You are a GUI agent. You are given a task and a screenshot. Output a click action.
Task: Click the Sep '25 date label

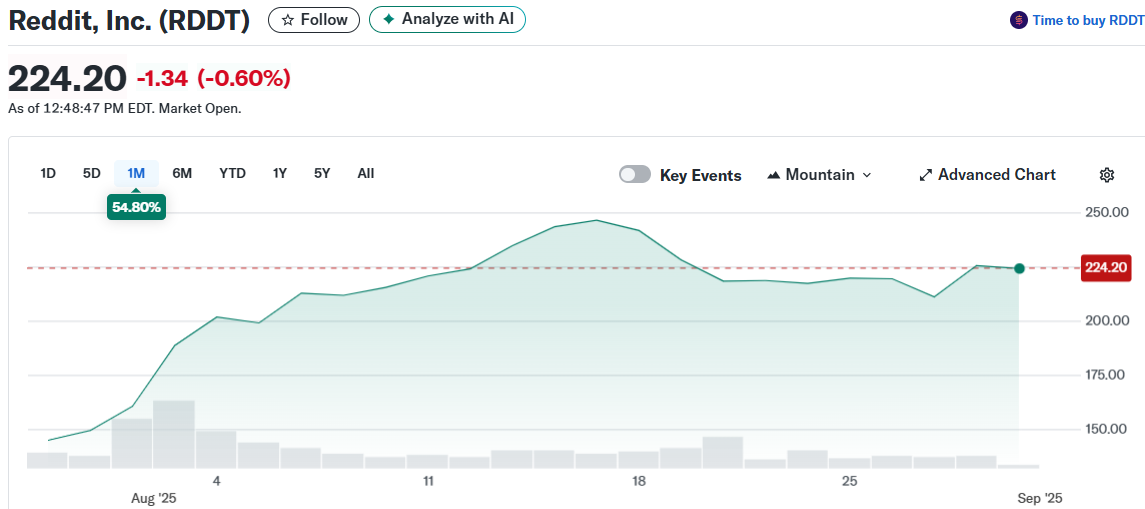pos(1041,499)
